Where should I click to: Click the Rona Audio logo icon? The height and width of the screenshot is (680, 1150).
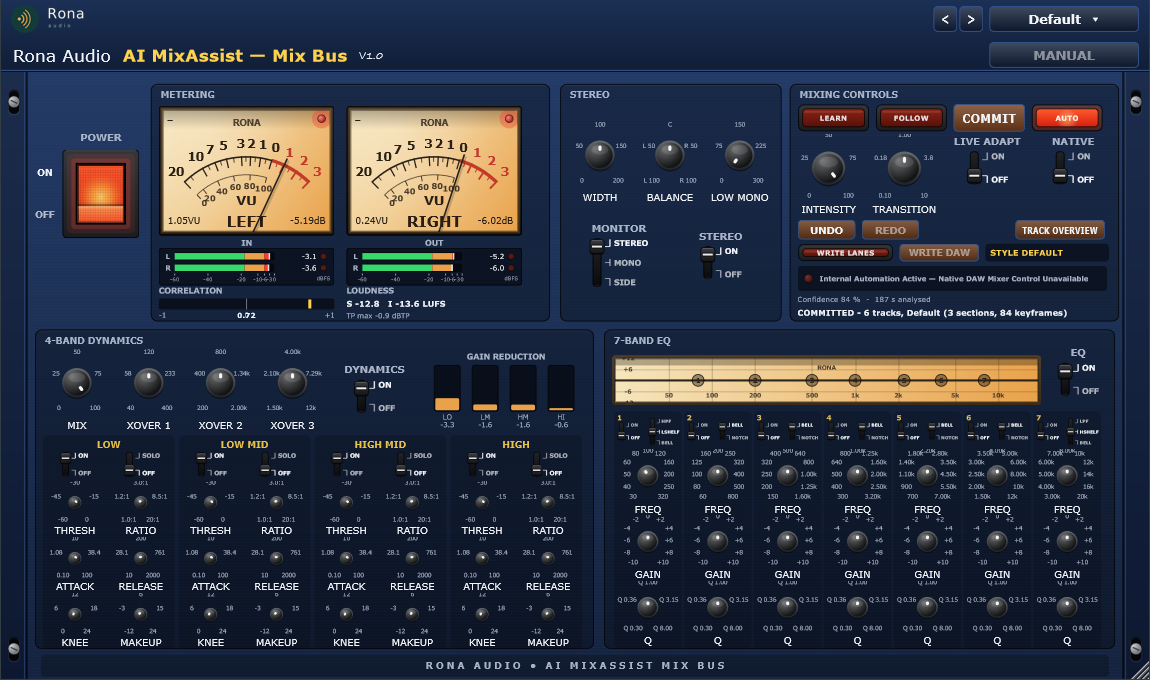tap(25, 18)
